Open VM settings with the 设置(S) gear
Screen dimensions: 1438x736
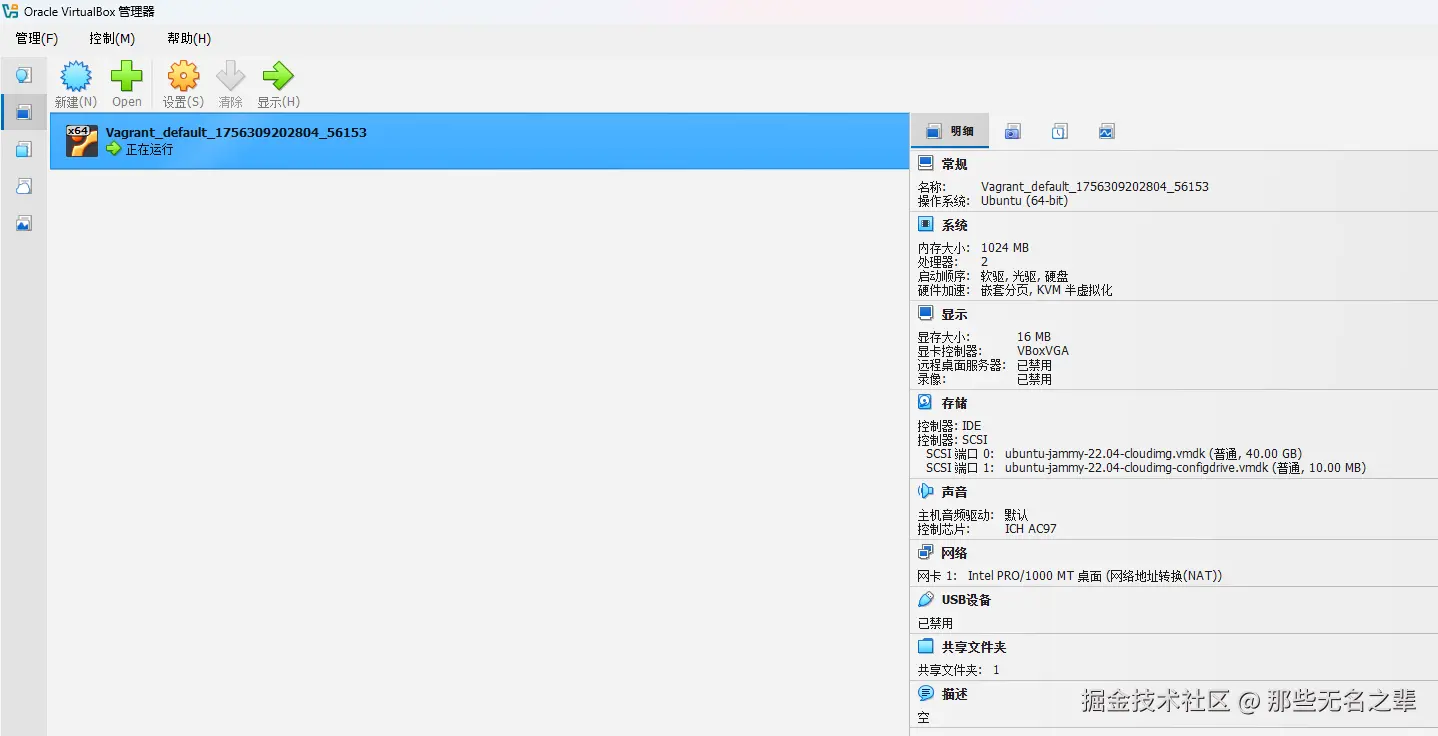[183, 76]
